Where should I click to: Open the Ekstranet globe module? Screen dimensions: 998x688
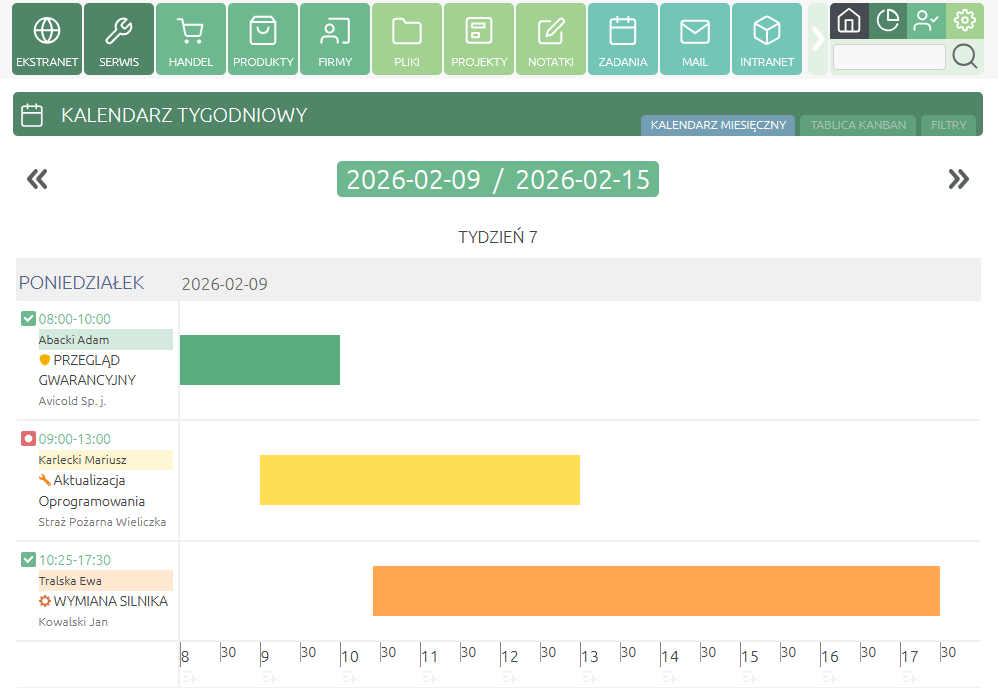(x=47, y=39)
